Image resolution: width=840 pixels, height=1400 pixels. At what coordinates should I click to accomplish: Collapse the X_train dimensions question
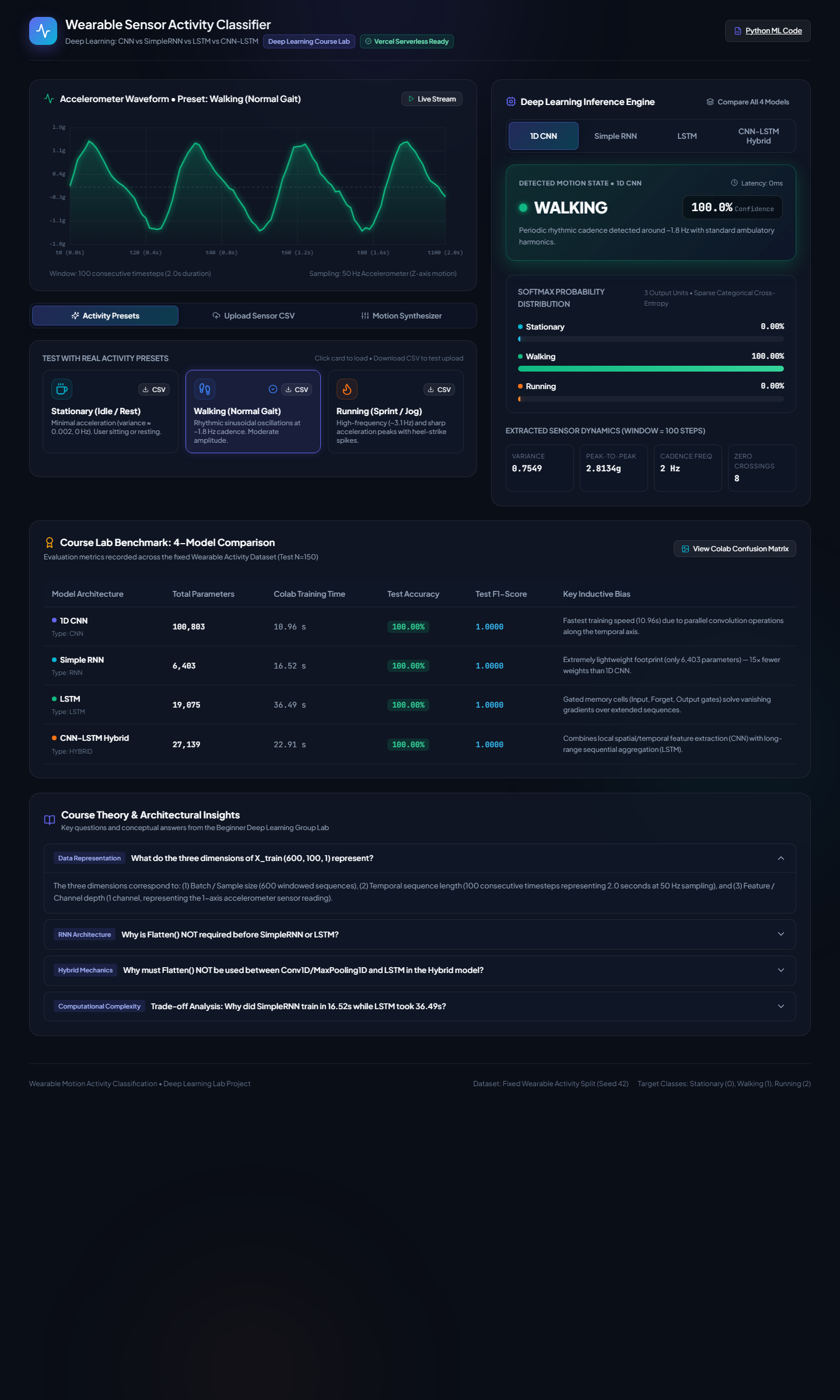420,858
